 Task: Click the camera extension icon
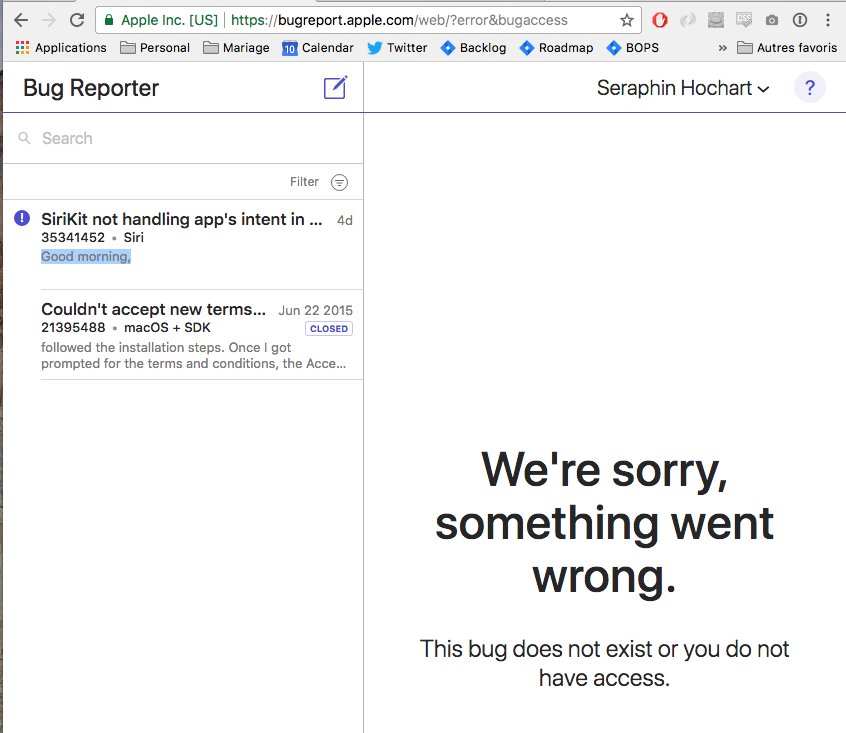[x=772, y=20]
